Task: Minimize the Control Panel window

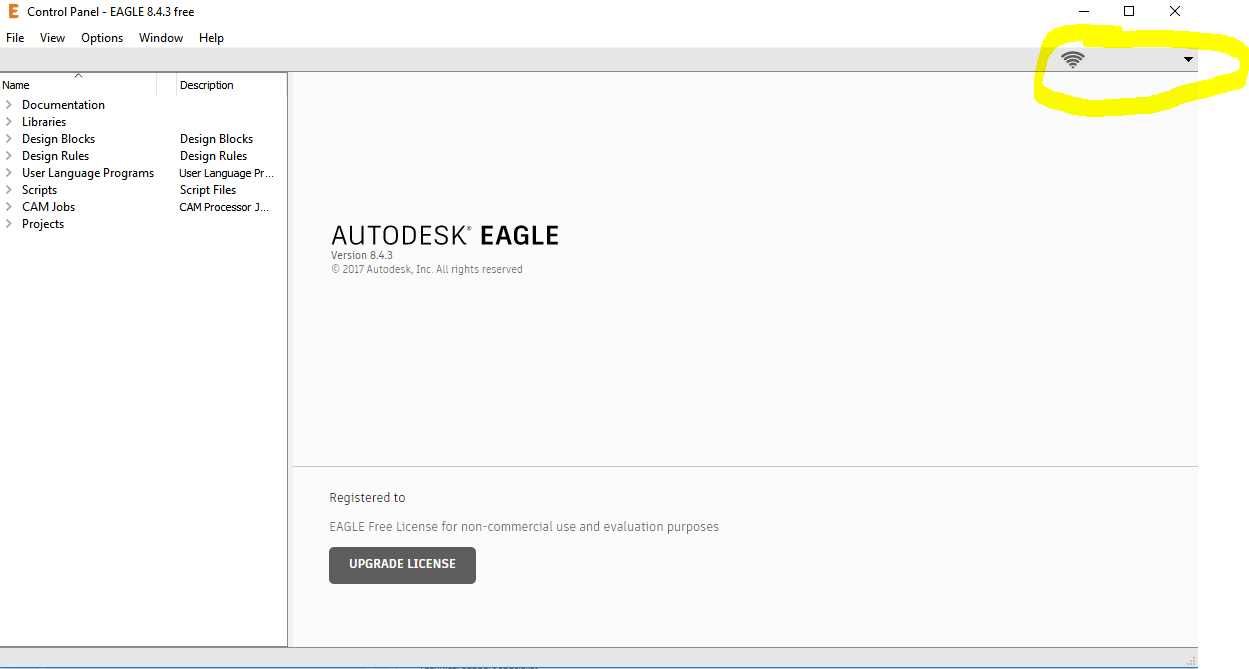Action: 1084,12
